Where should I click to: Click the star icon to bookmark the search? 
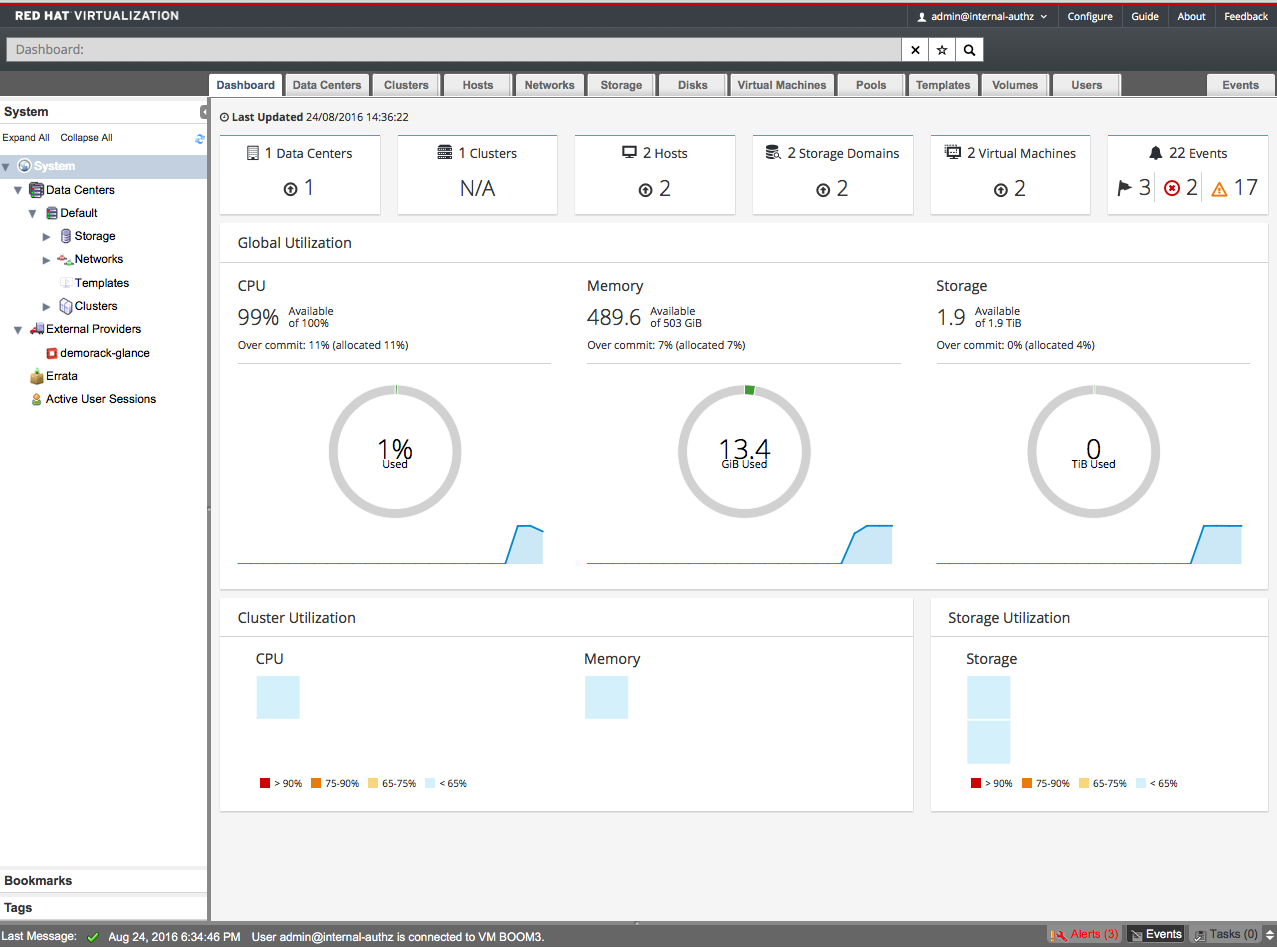click(x=941, y=49)
